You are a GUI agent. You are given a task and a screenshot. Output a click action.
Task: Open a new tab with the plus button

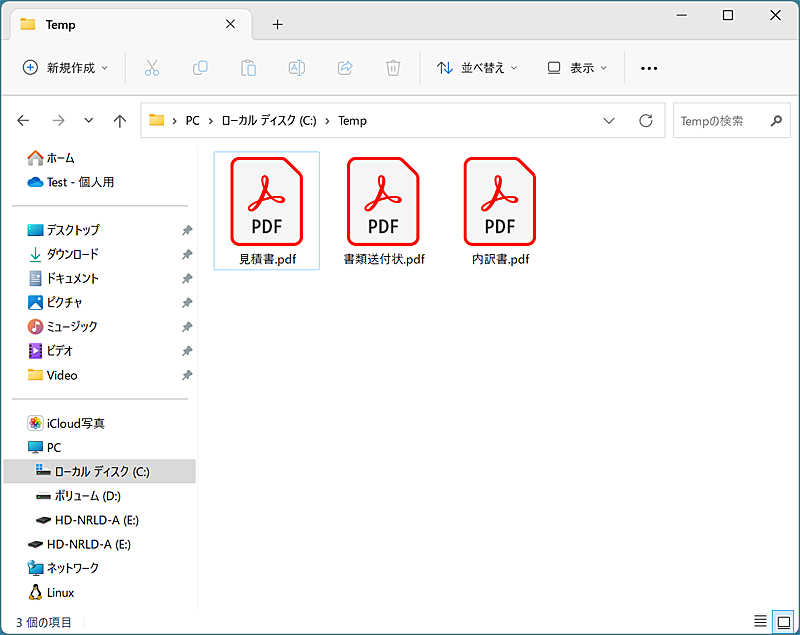point(277,24)
